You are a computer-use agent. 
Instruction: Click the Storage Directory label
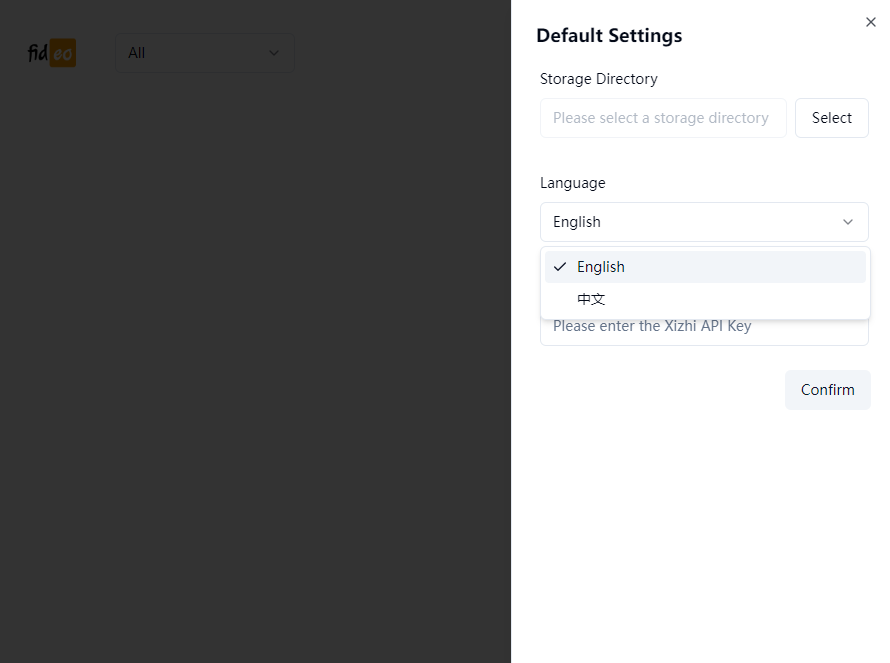click(x=599, y=79)
